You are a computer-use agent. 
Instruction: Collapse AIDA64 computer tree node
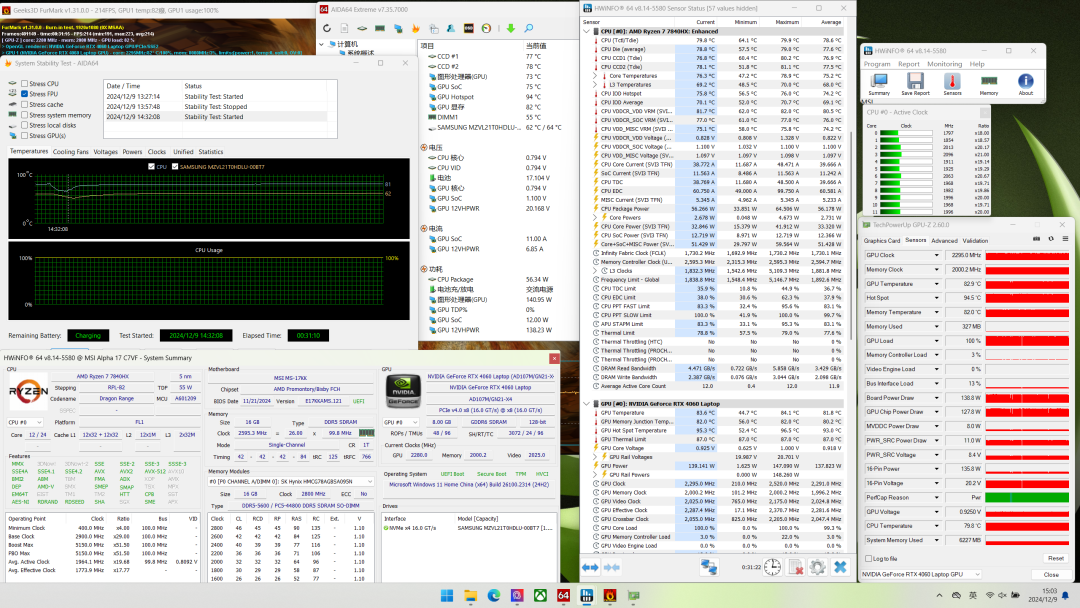coord(322,44)
